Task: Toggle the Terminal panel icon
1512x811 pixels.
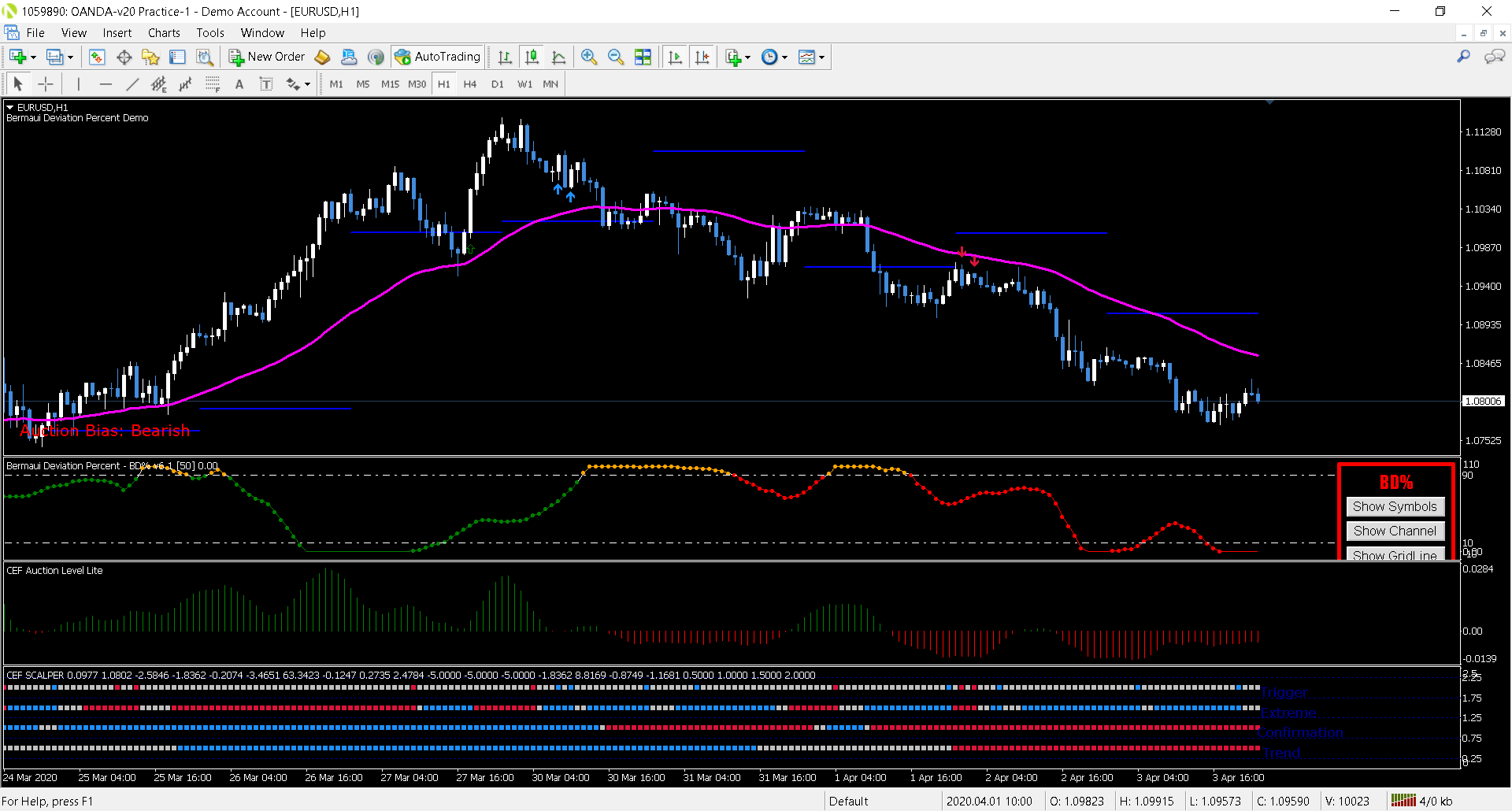Action: pyautogui.click(x=177, y=57)
